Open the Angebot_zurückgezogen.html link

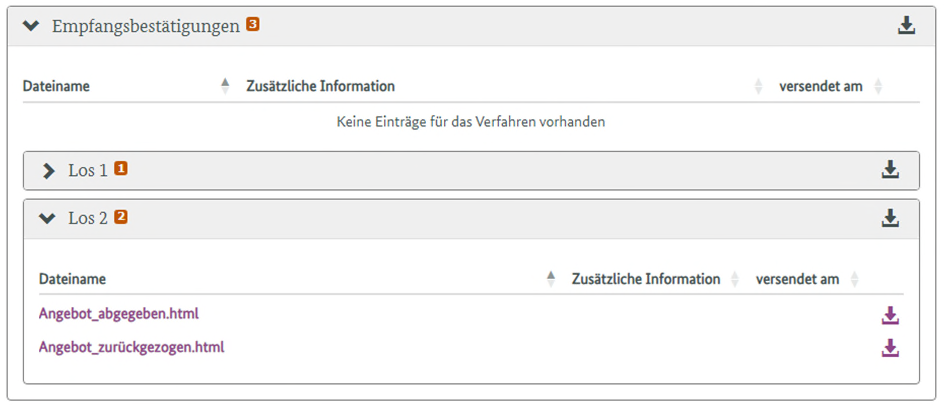click(x=131, y=348)
